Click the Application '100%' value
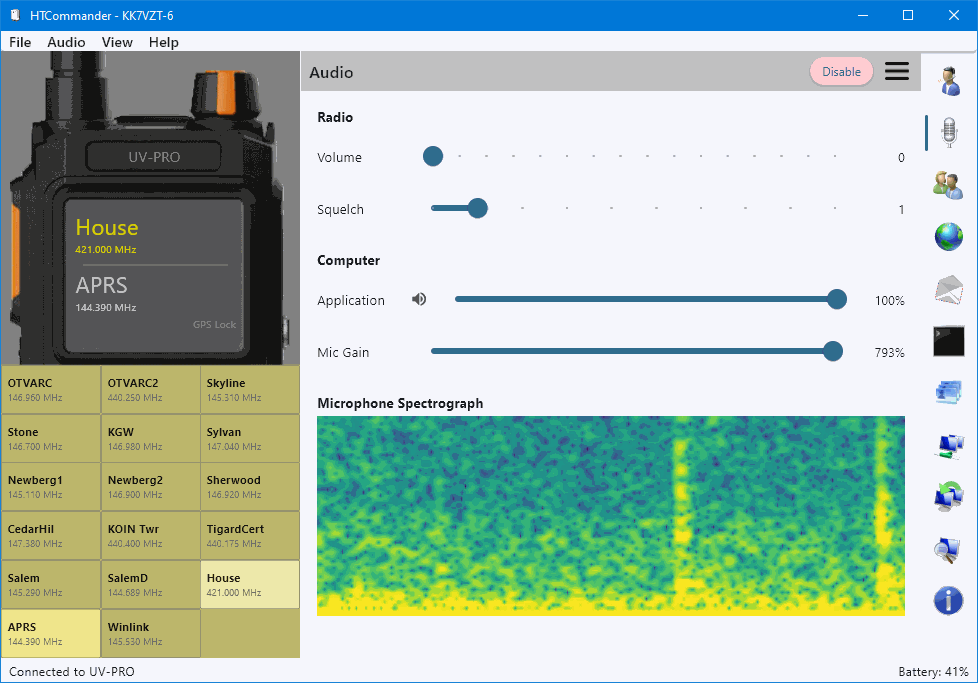This screenshot has height=683, width=978. 889,301
